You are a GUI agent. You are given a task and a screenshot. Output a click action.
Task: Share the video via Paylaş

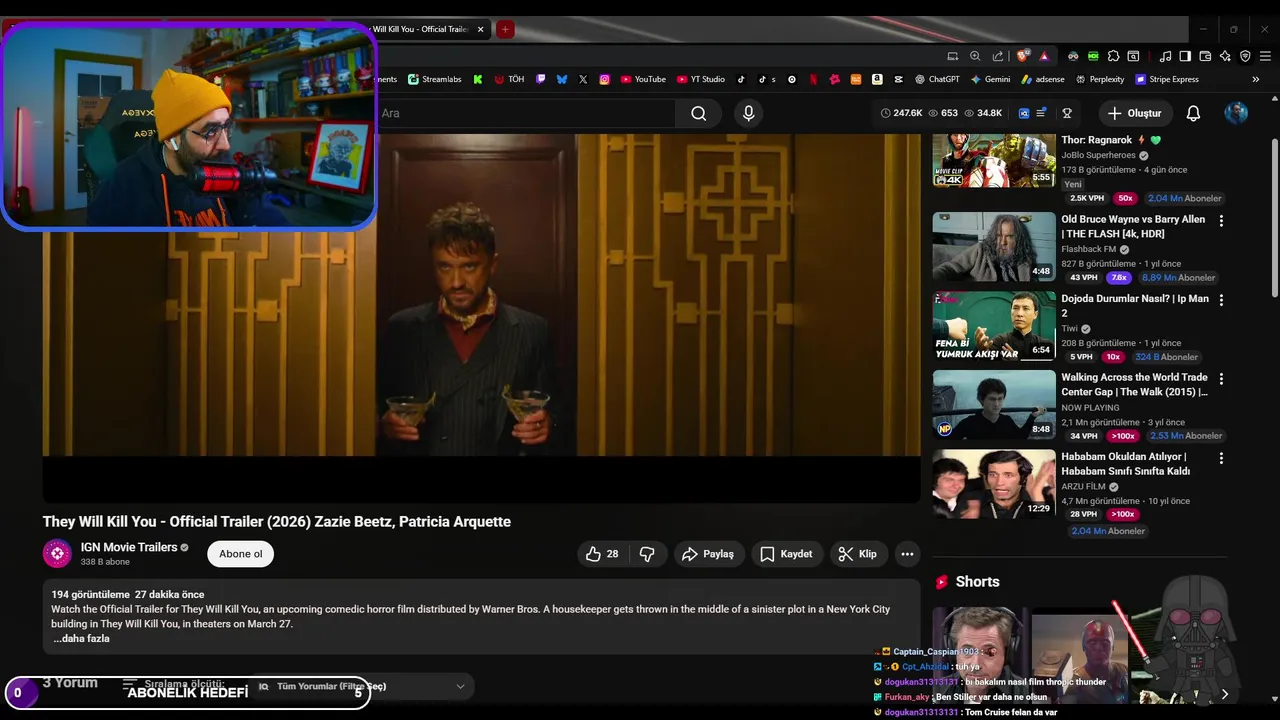707,554
